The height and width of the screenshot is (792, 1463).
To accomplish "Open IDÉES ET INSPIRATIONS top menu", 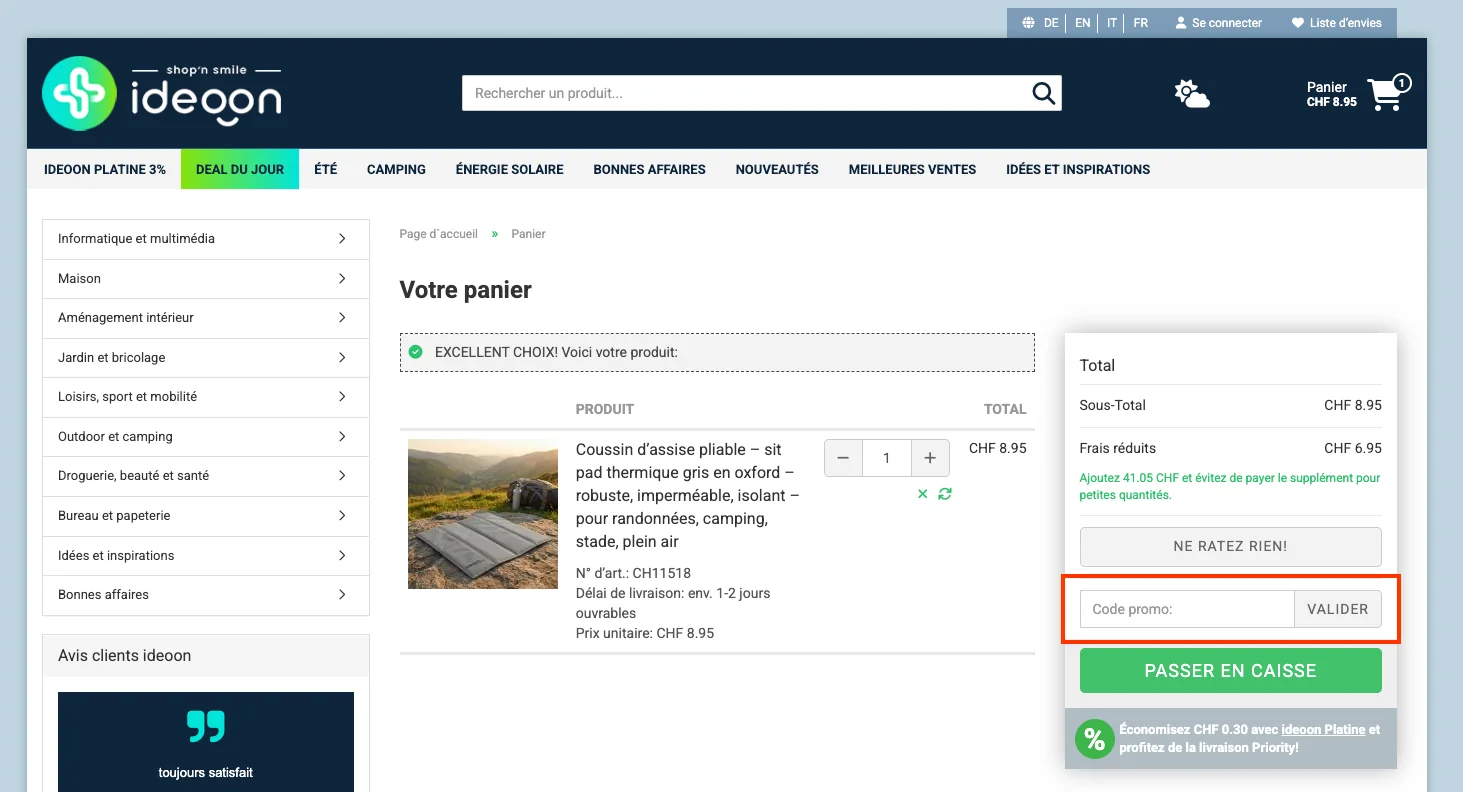I will pyautogui.click(x=1078, y=169).
